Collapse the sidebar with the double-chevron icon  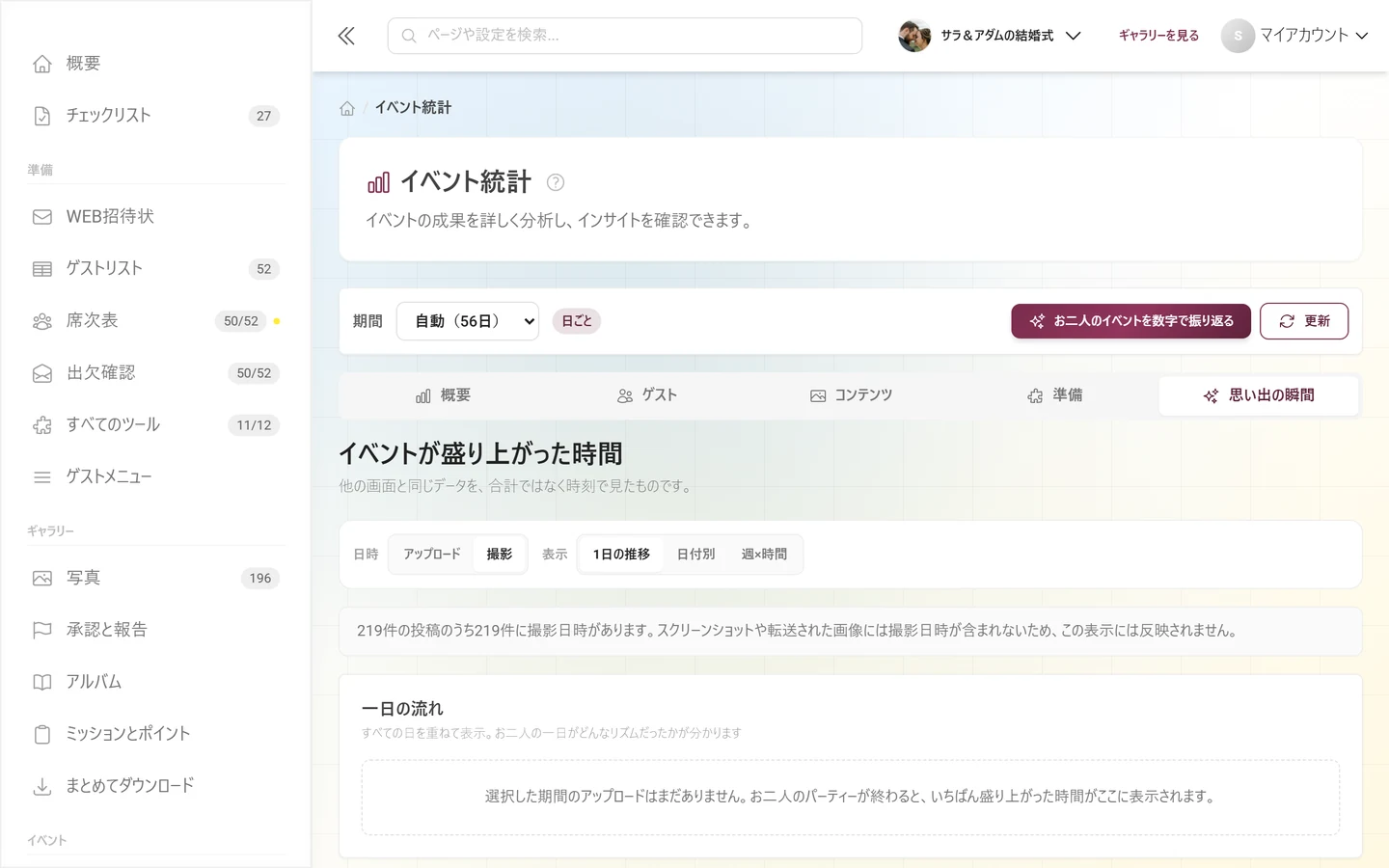coord(346,36)
